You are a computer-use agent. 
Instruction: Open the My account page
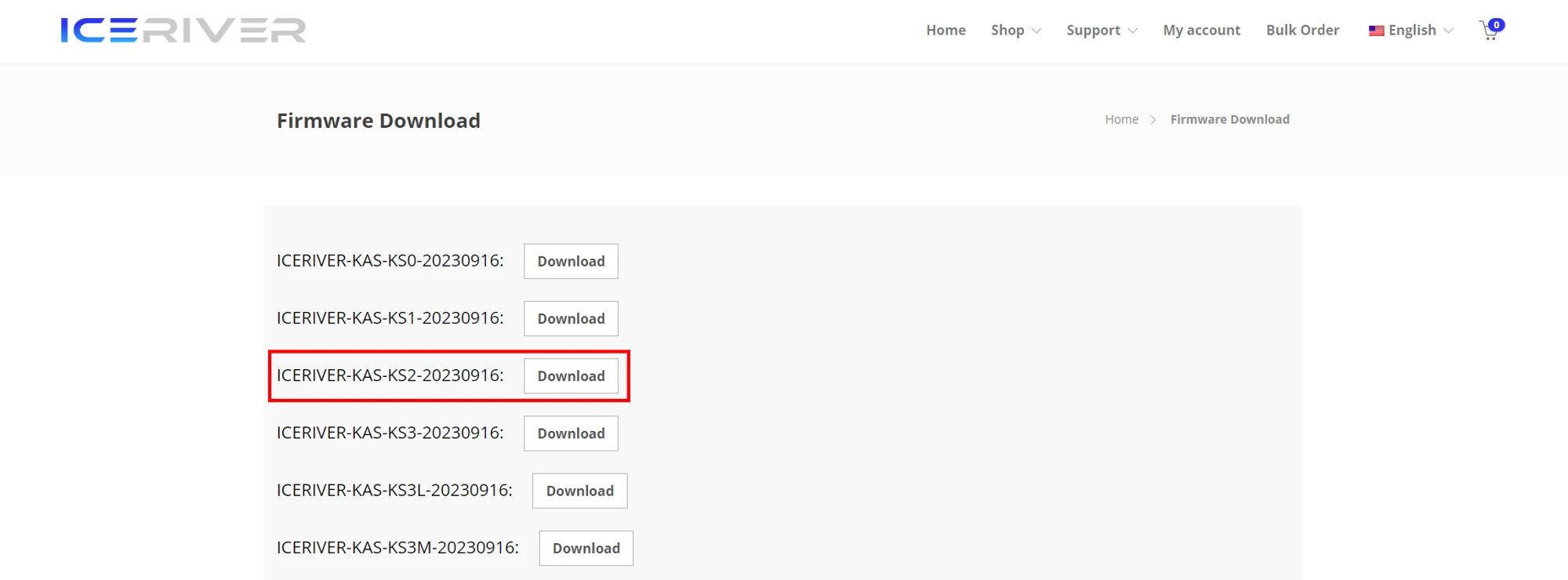(1201, 31)
